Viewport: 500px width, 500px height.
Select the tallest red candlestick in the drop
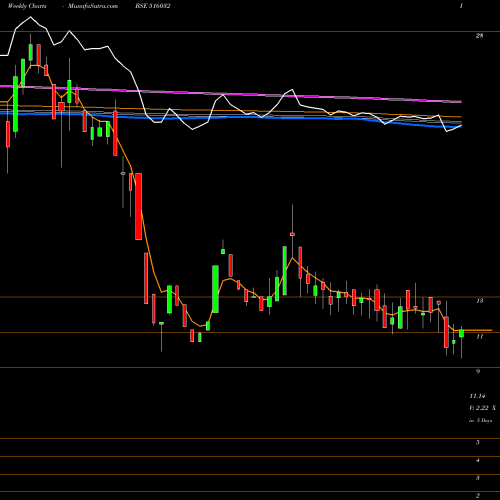(138, 206)
